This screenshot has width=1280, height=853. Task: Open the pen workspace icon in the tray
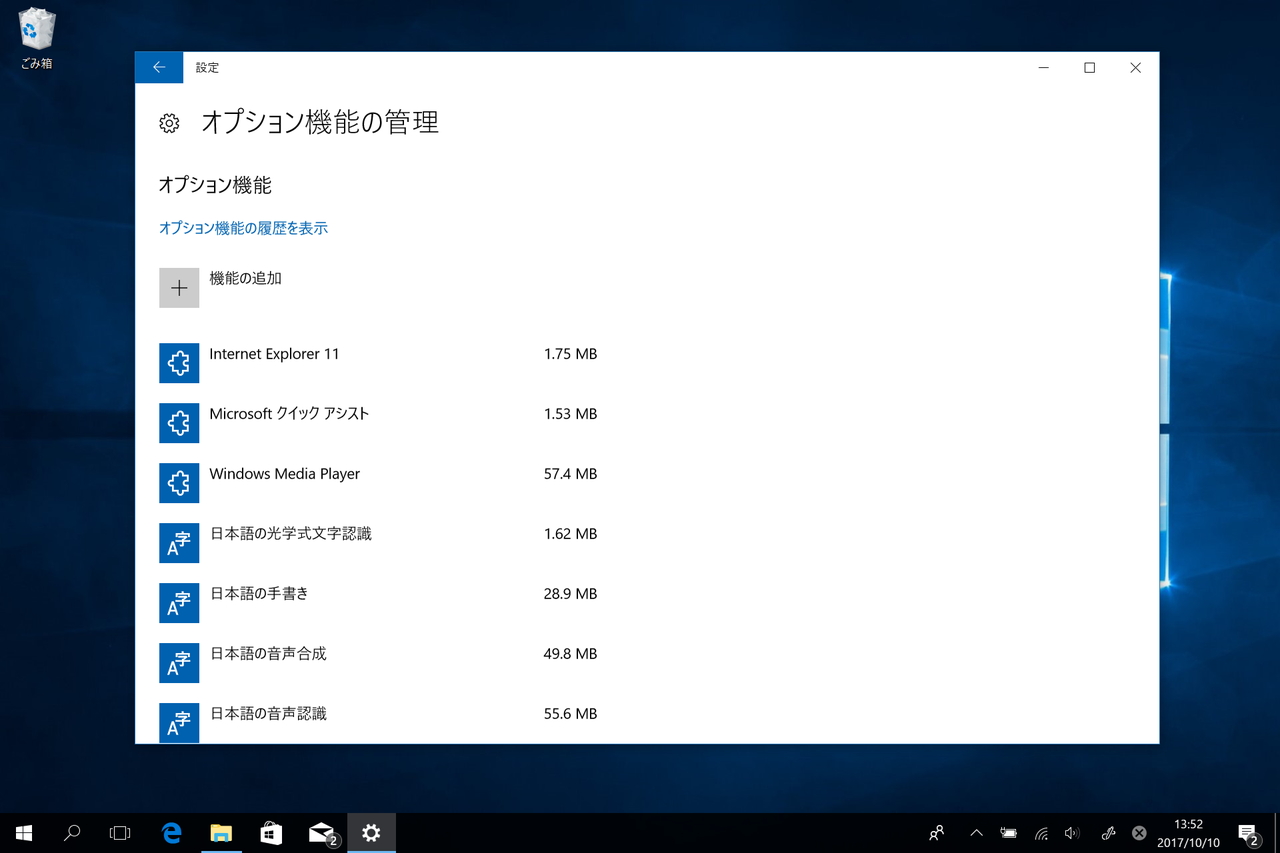point(1107,833)
